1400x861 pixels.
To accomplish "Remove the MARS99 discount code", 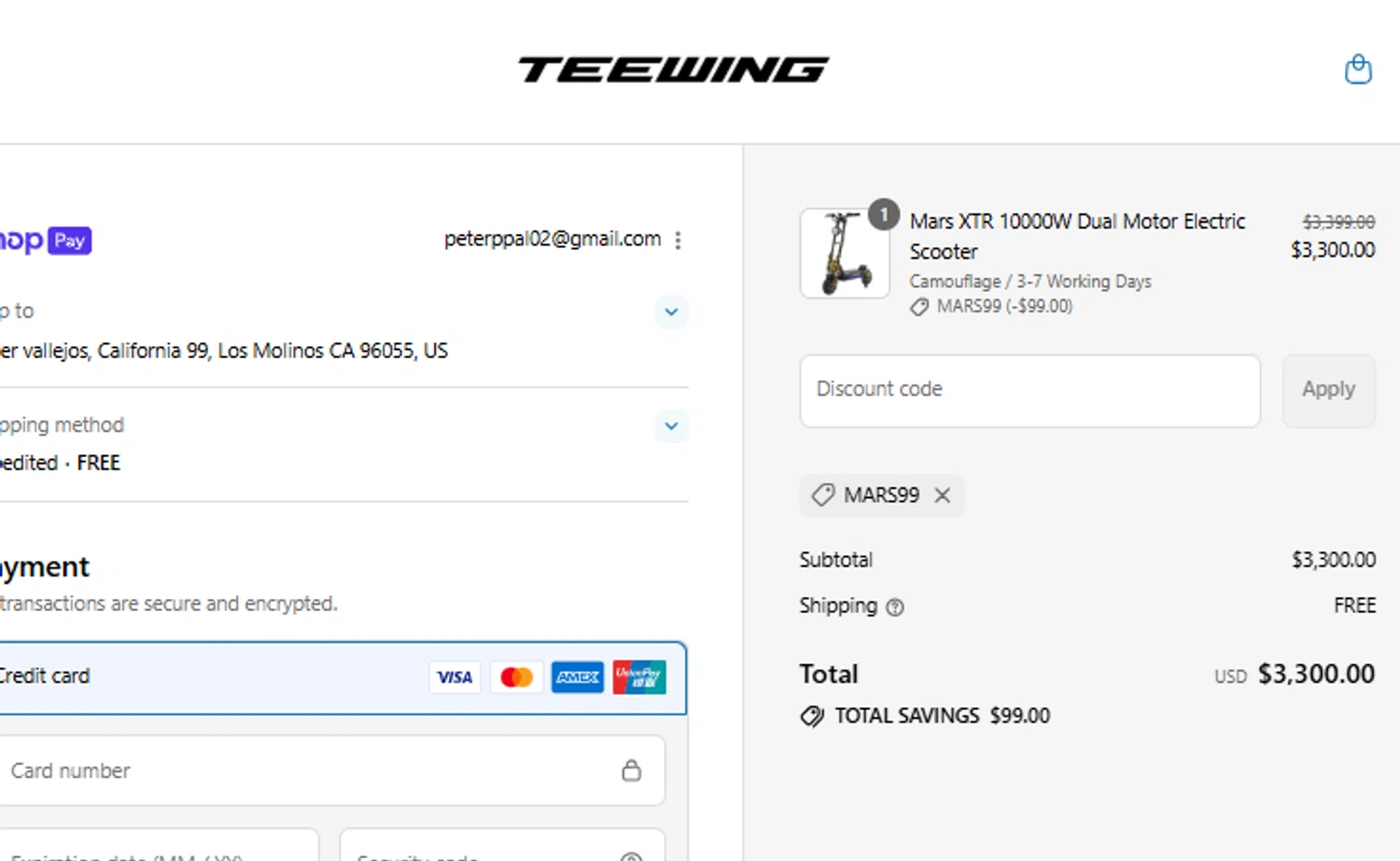I will coord(943,495).
